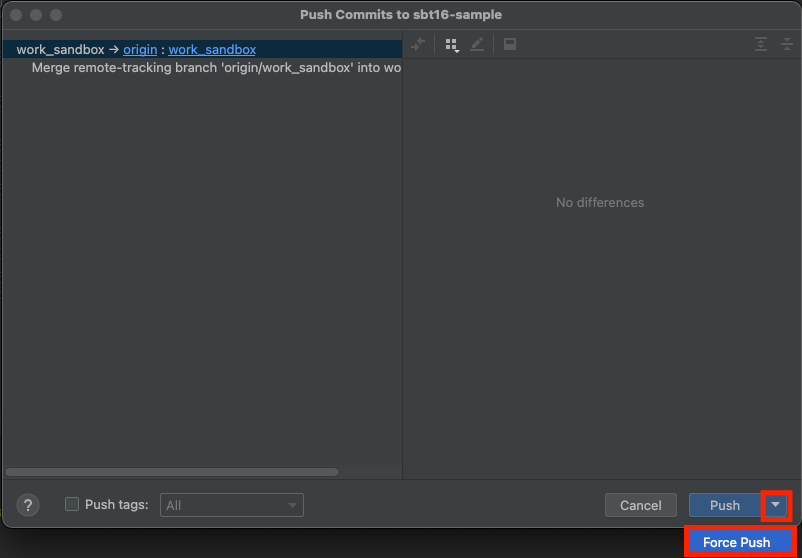
Task: Select the Merge remote-tracking branch commit row
Action: point(202,68)
